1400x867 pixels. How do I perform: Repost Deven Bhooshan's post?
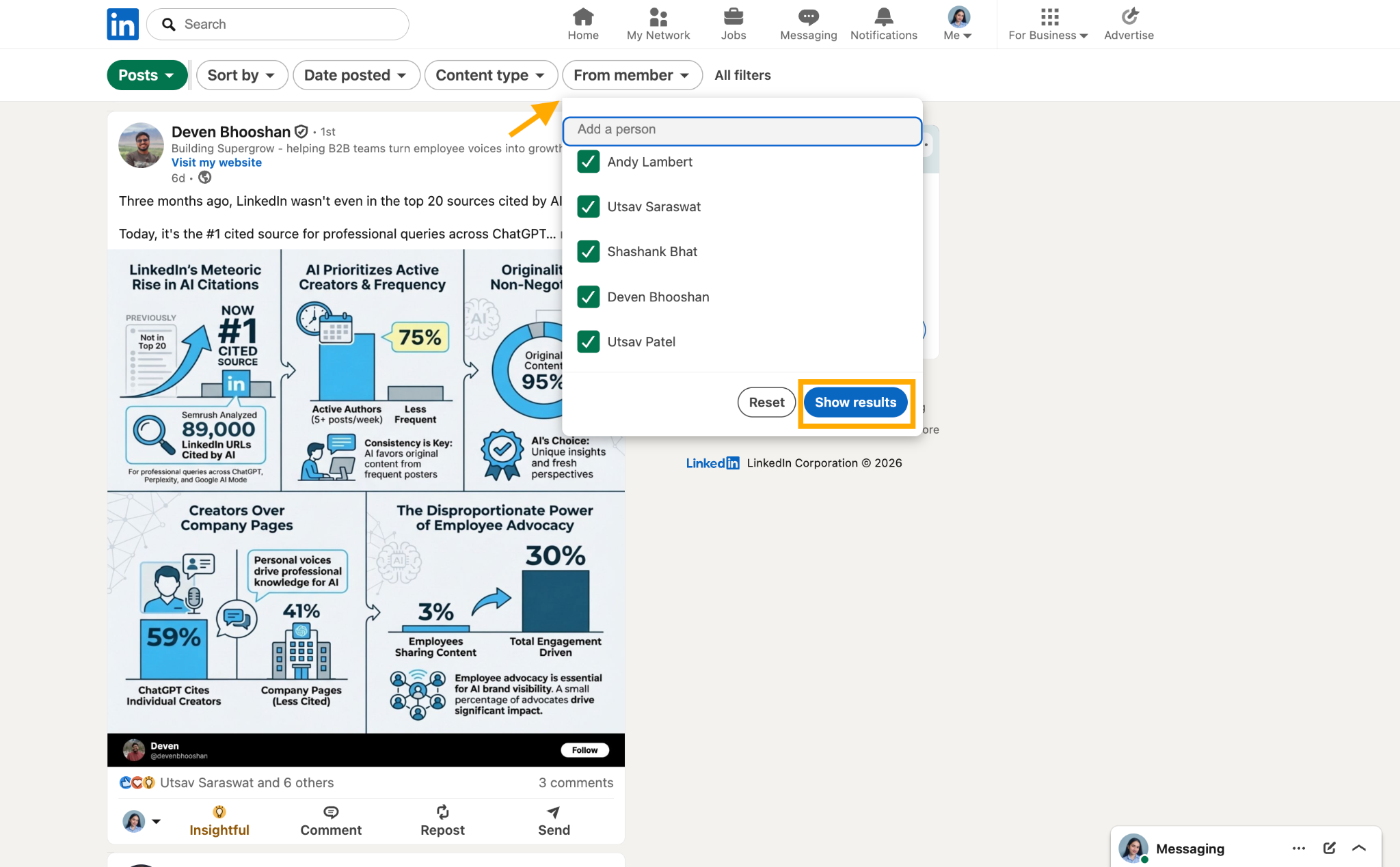pos(442,821)
